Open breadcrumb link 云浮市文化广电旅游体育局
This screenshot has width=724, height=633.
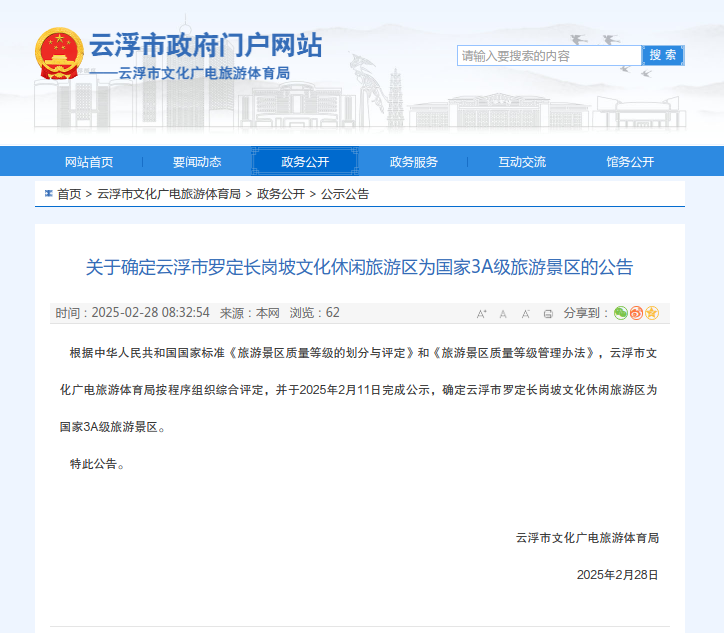click(x=169, y=194)
